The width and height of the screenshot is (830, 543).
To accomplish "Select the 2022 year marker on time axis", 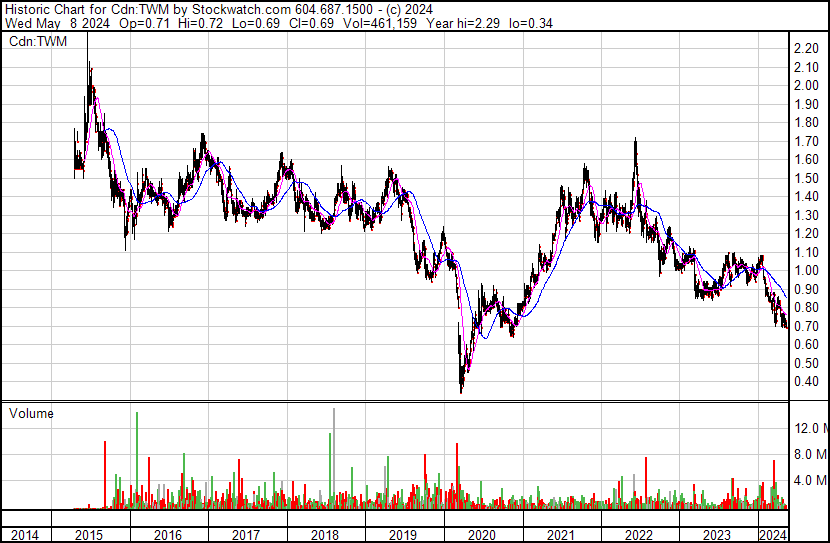I will (x=638, y=535).
